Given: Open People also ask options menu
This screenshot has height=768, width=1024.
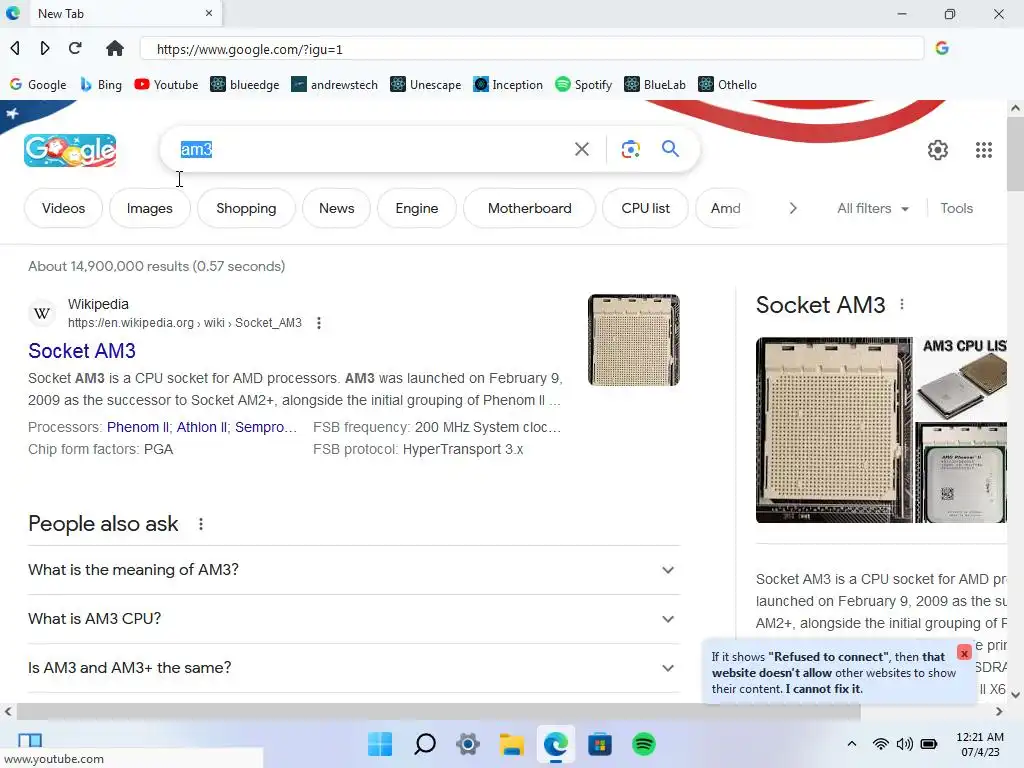Looking at the screenshot, I should point(201,524).
